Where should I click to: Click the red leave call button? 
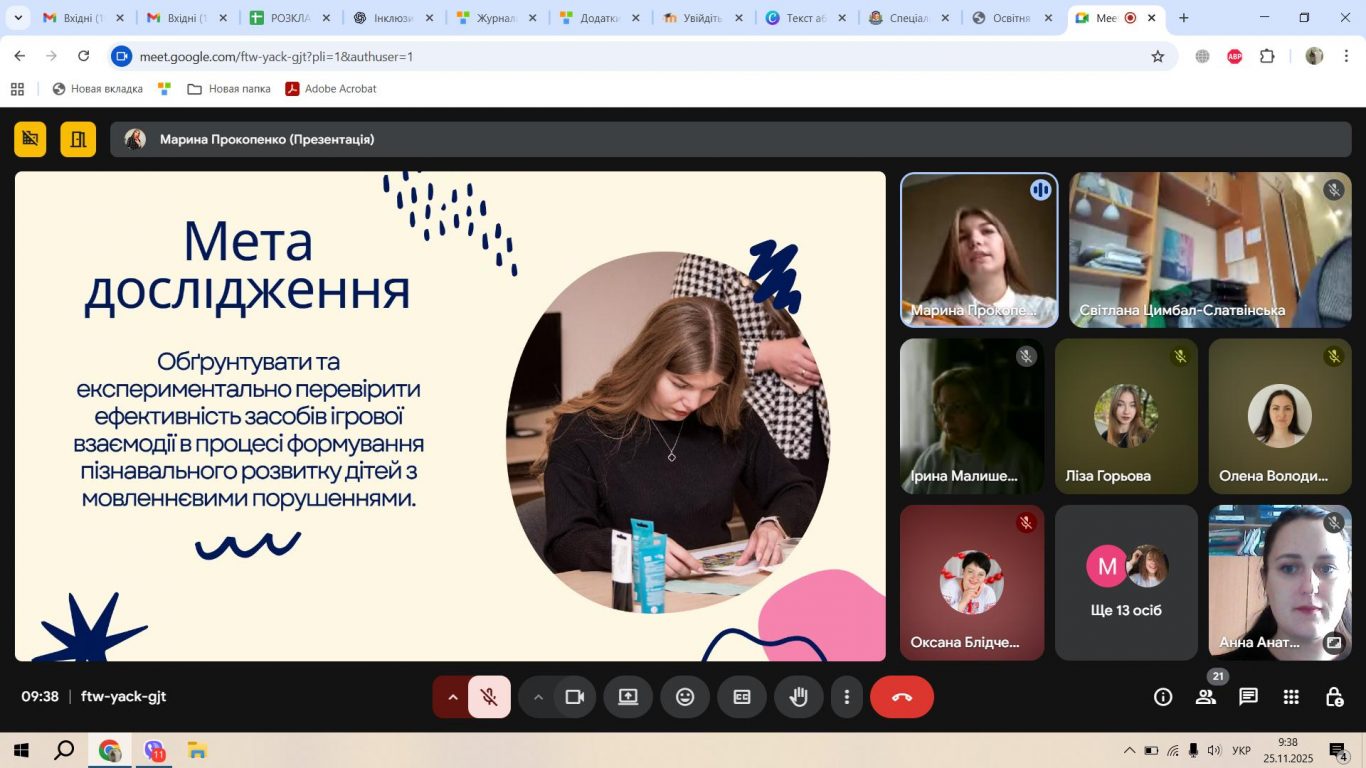point(902,697)
